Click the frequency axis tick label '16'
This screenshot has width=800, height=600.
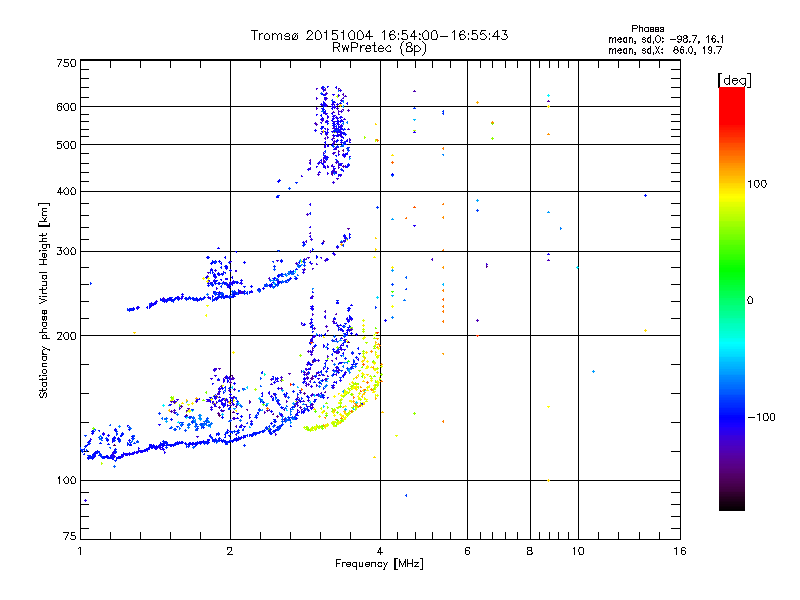(680, 551)
